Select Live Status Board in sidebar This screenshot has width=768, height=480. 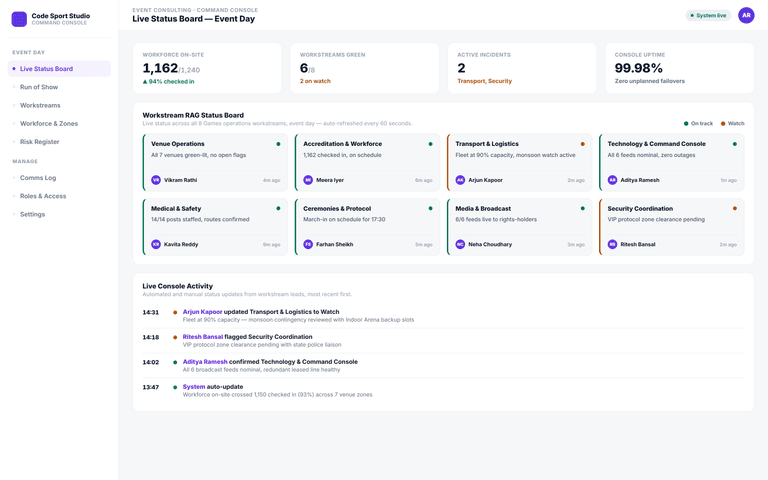click(59, 69)
